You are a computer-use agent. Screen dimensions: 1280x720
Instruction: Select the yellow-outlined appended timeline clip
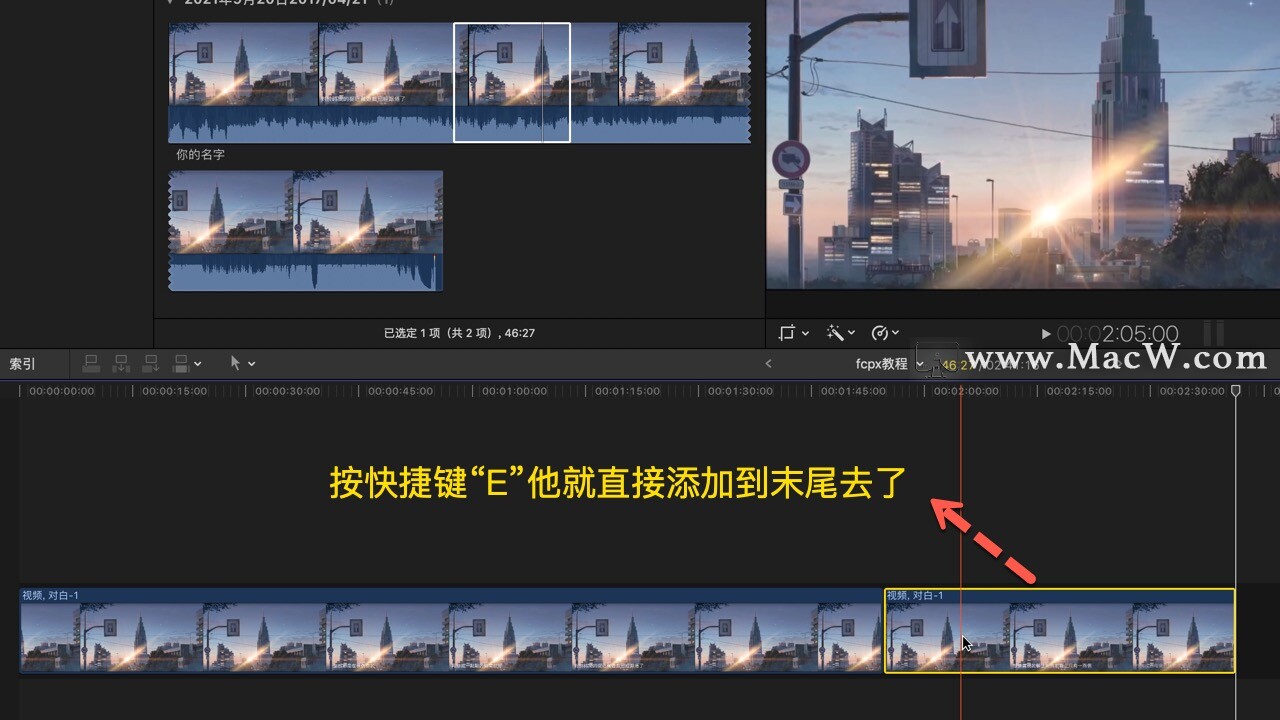coord(1060,630)
